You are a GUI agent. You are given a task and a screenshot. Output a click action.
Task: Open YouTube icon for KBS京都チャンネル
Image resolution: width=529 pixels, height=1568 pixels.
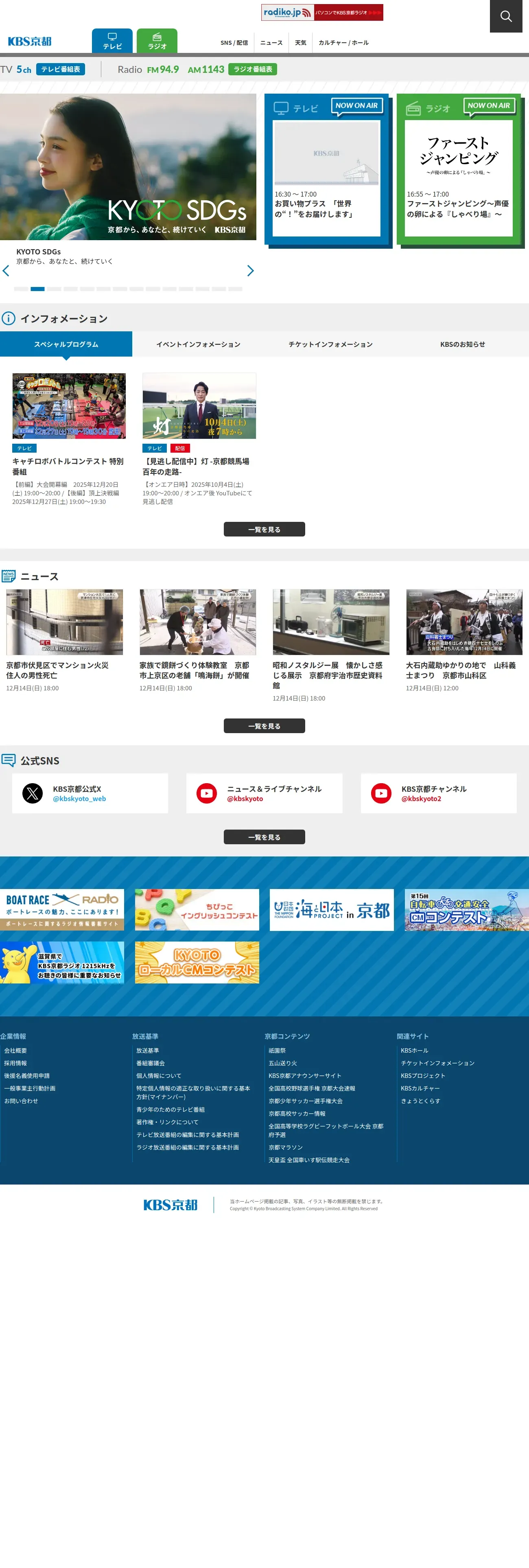point(381,793)
